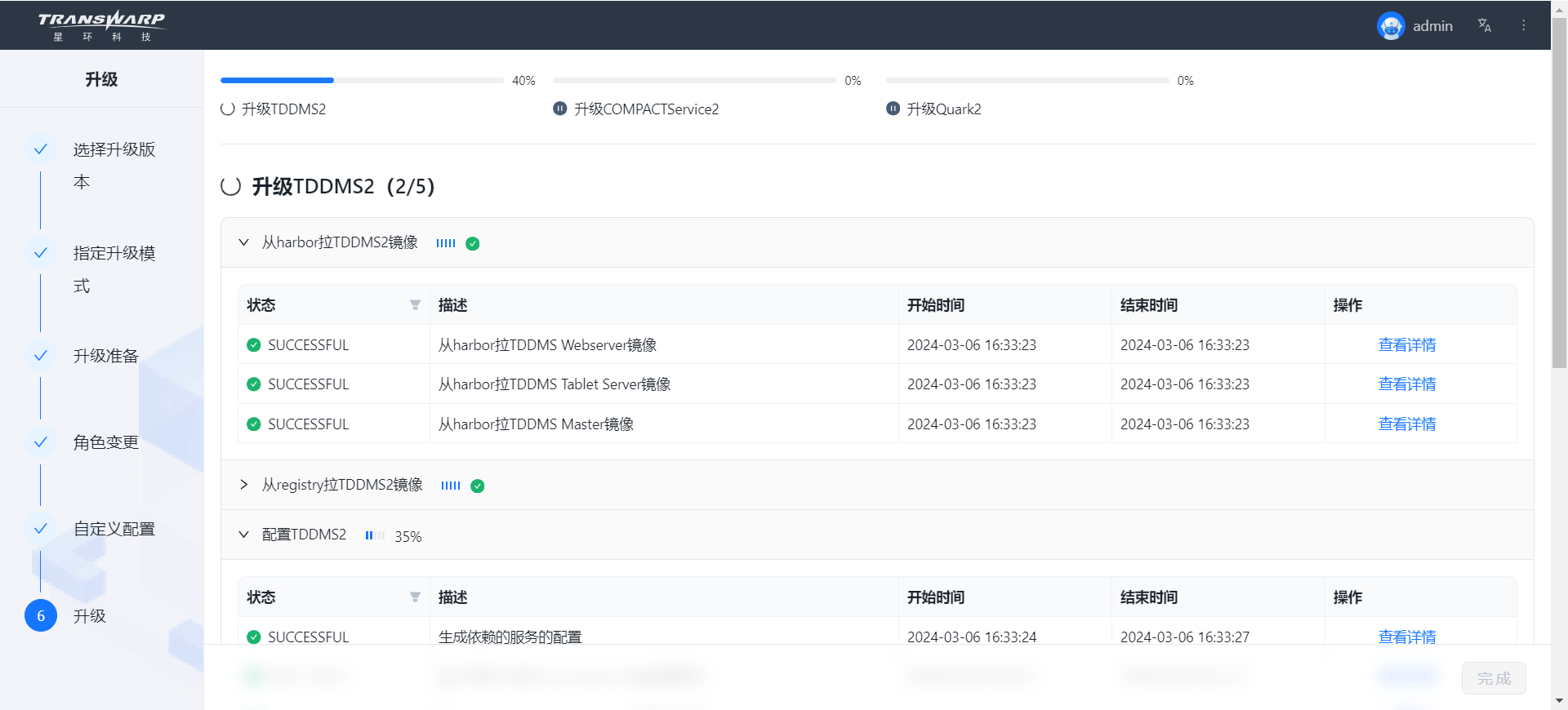
Task: Click the checkmark for step 升级准备
Action: tap(40, 356)
